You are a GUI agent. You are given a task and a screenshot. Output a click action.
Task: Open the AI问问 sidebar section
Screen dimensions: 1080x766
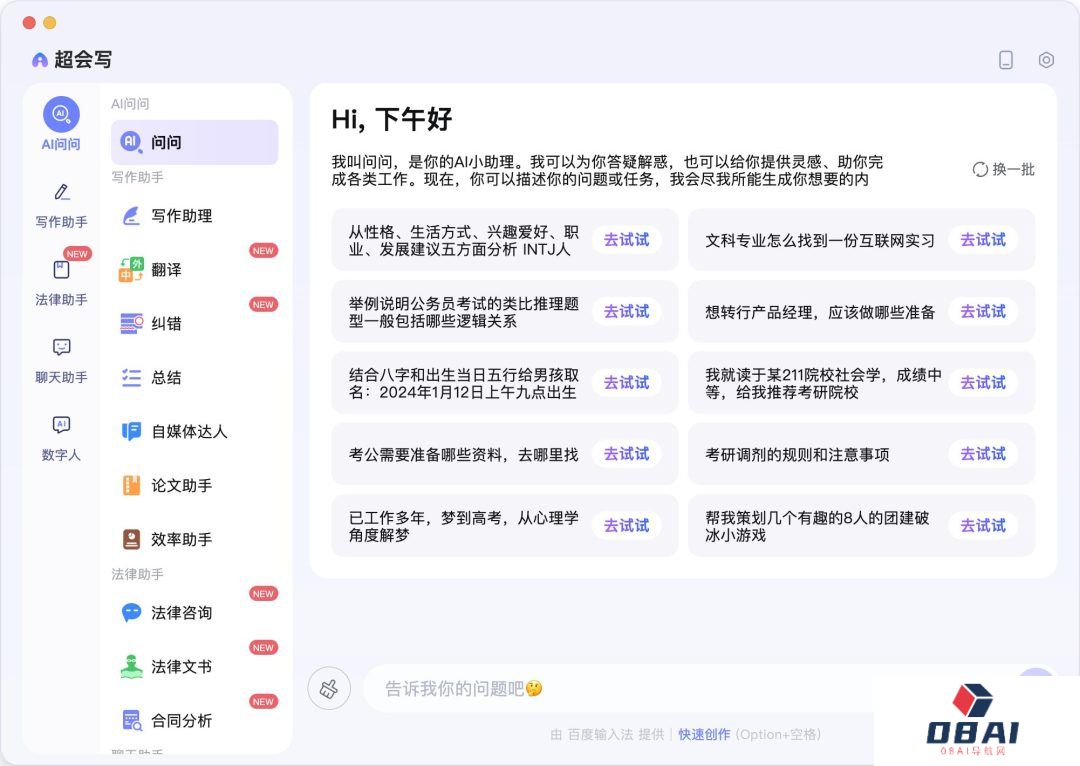pyautogui.click(x=61, y=124)
